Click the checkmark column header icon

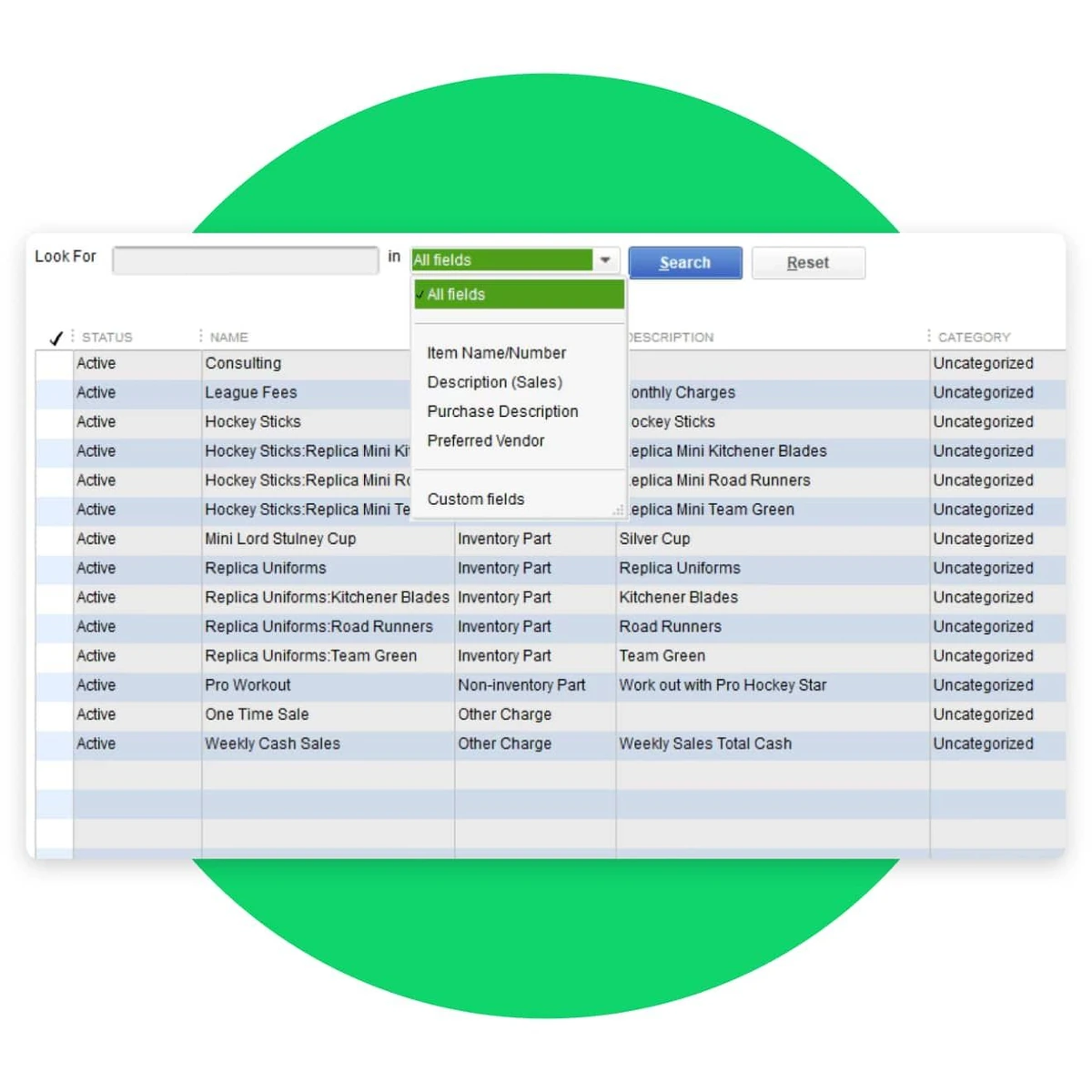click(56, 338)
